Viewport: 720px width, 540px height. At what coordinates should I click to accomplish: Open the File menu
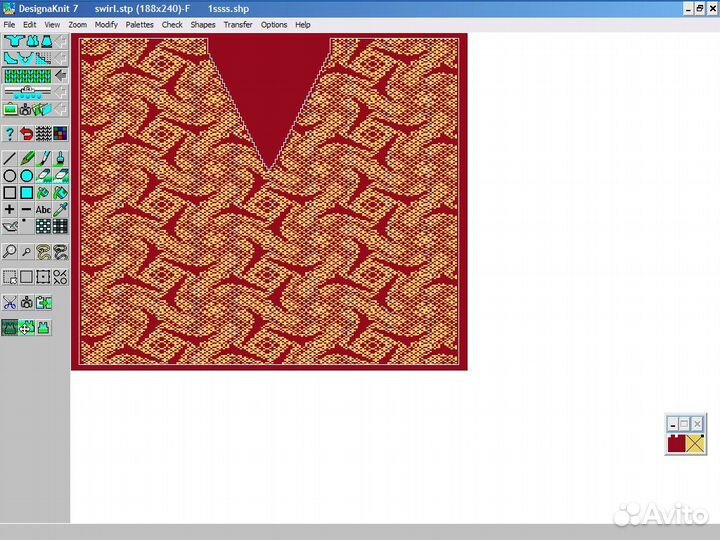[x=9, y=25]
